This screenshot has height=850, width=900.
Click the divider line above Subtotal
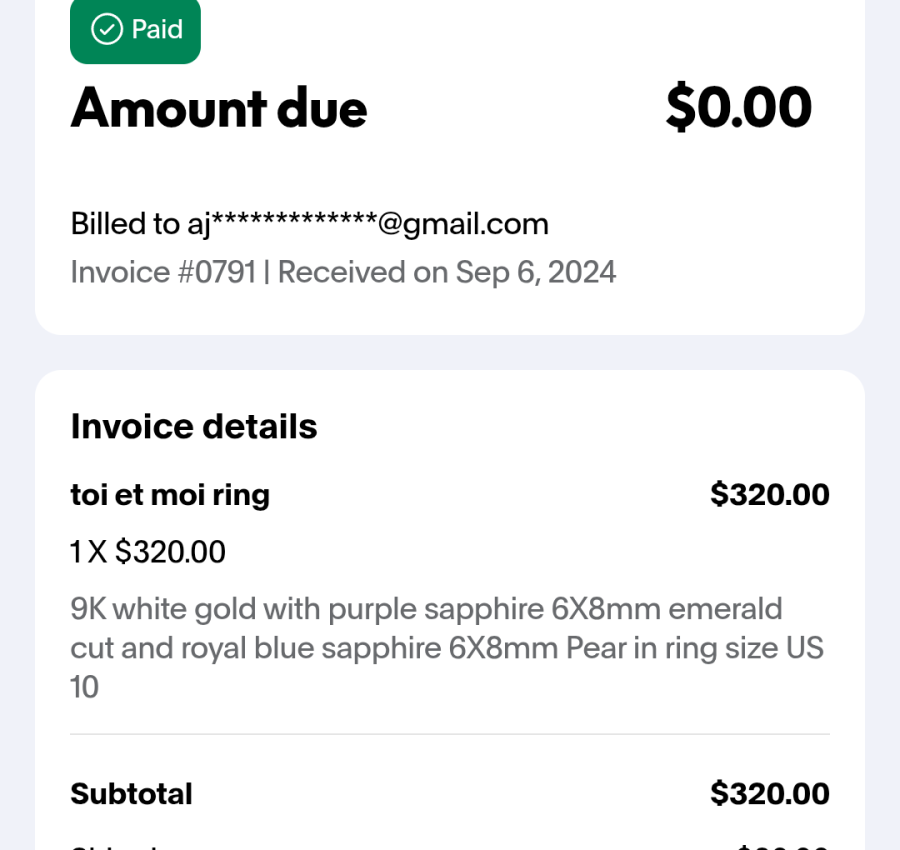450,733
